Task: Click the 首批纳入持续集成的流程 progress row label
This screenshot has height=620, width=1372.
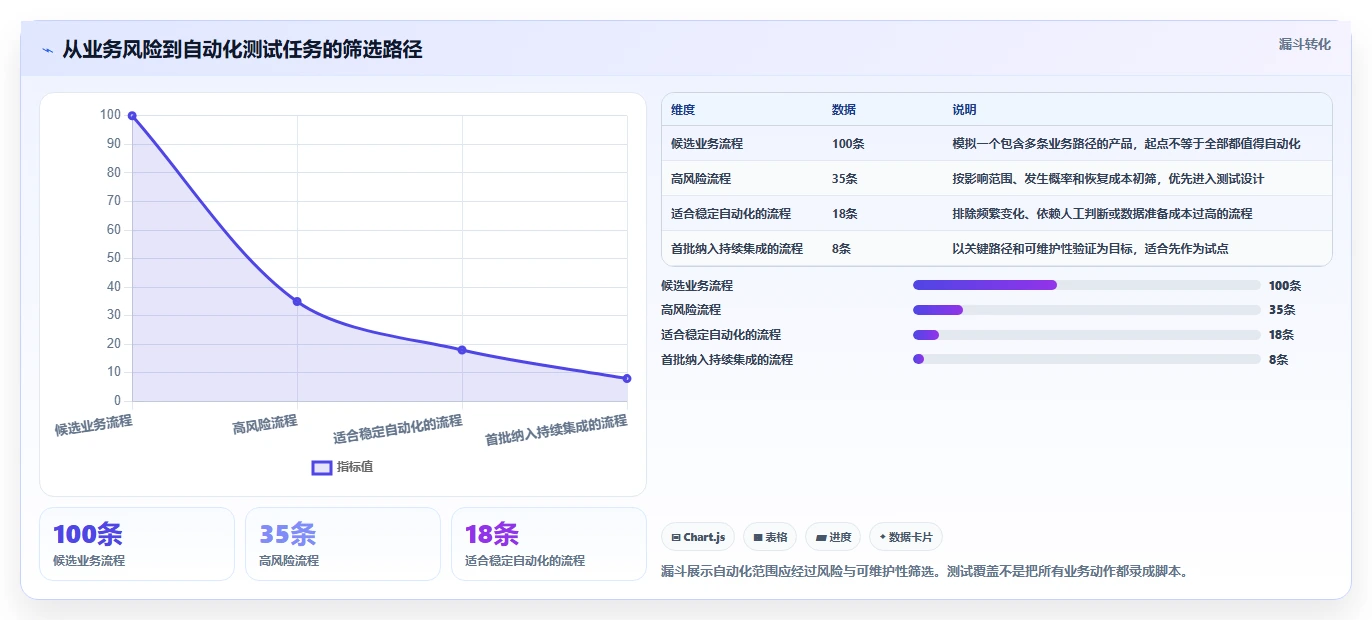Action: click(727, 360)
